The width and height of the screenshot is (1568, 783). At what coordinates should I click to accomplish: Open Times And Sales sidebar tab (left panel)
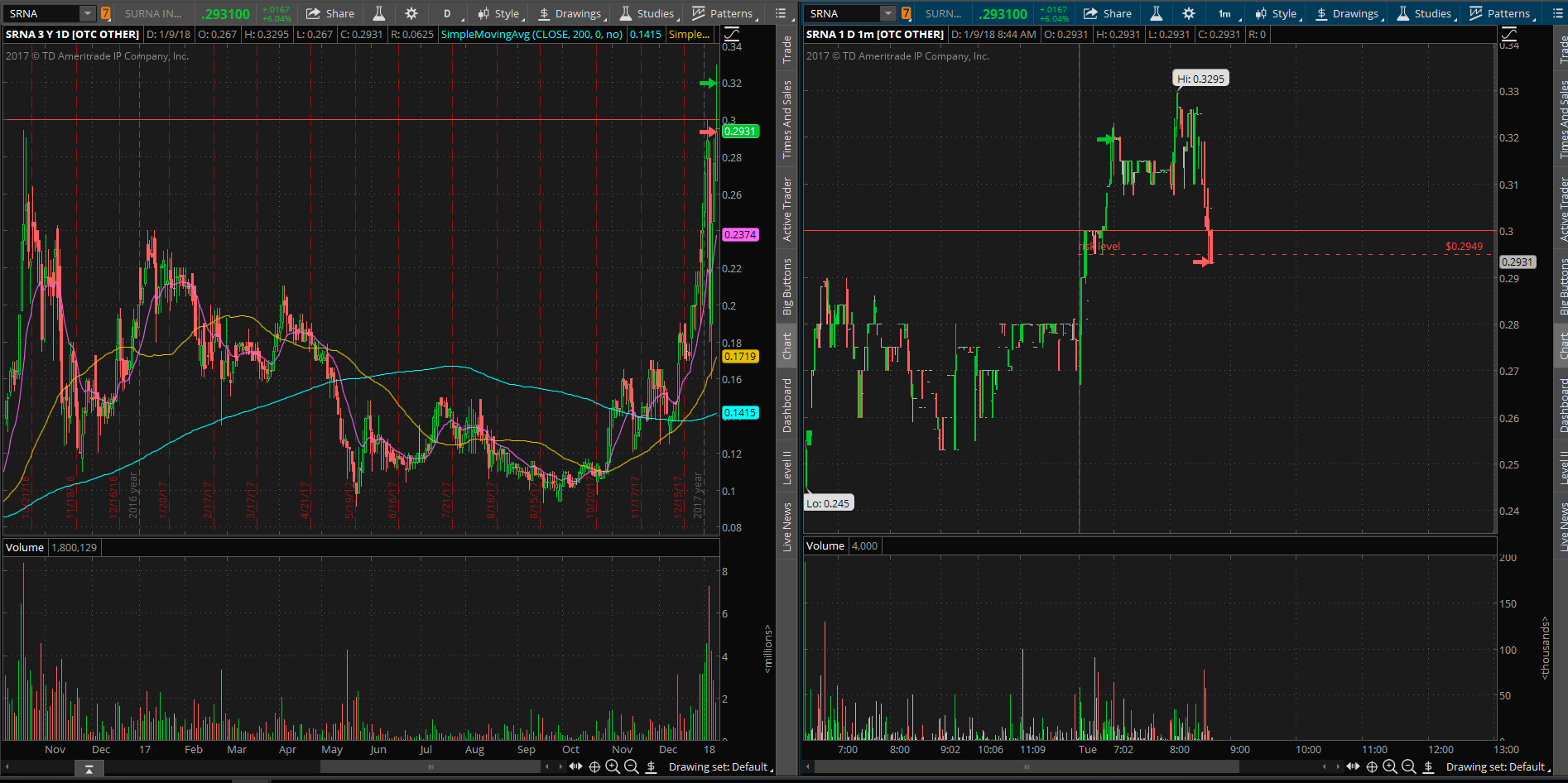click(787, 119)
